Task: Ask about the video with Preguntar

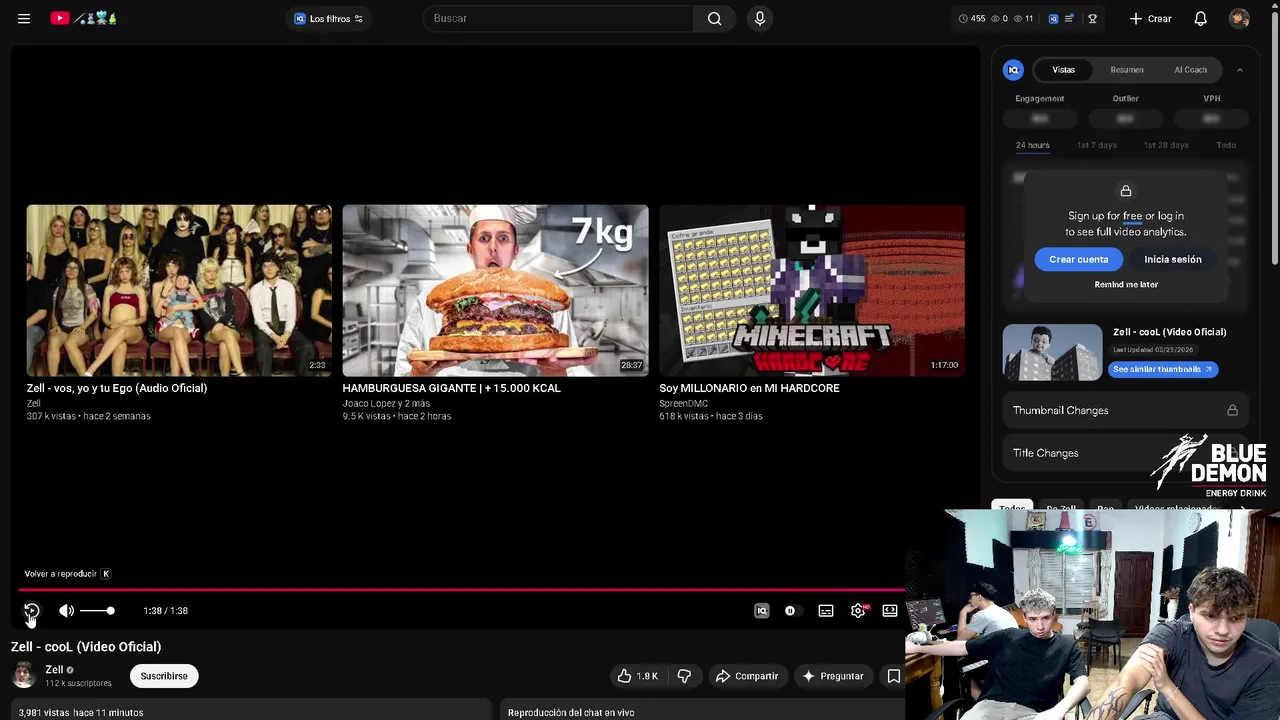Action: 832,676
